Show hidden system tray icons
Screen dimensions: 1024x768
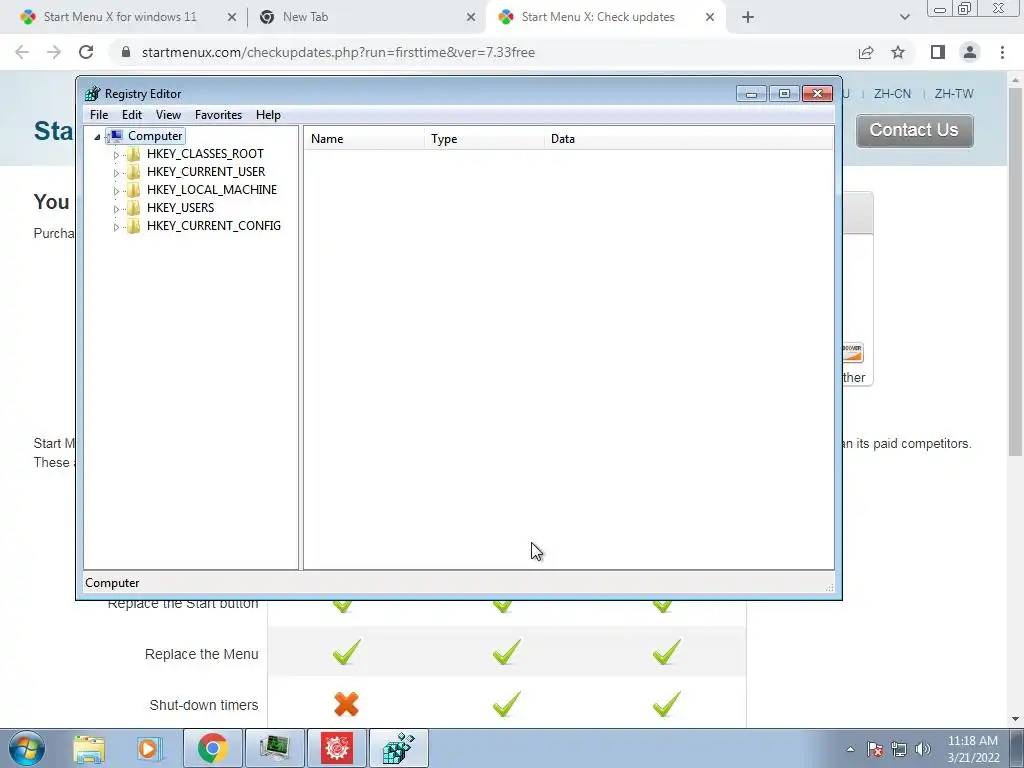850,749
